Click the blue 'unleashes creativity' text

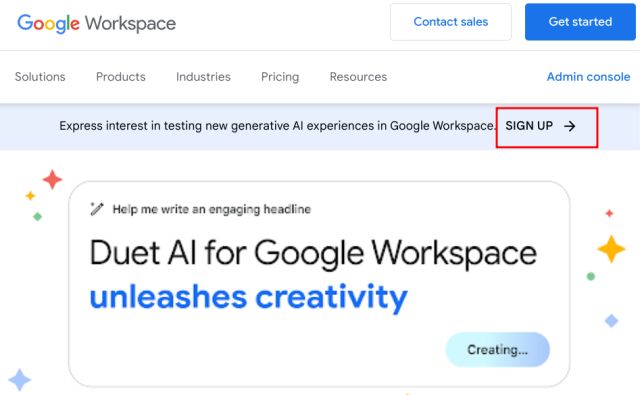(x=249, y=297)
